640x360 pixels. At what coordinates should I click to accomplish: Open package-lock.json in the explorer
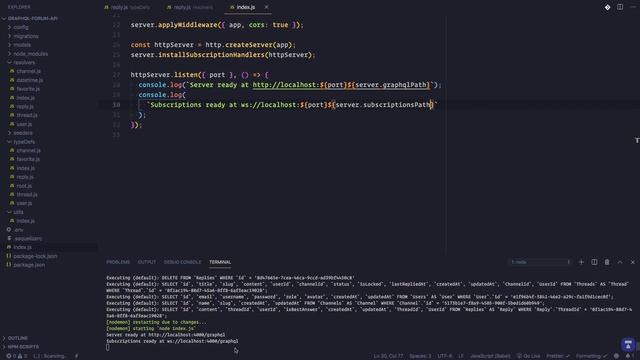pos(35,256)
